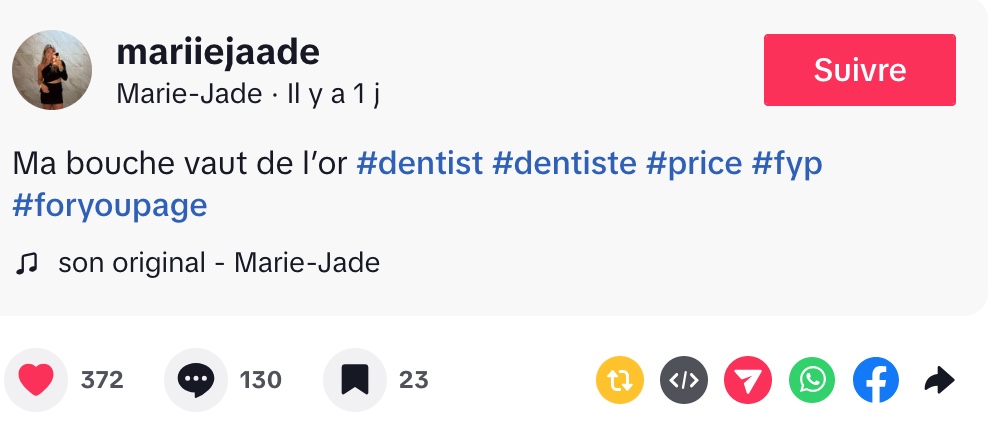Image resolution: width=1002 pixels, height=434 pixels.
Task: Get the embed code for video
Action: point(684,380)
